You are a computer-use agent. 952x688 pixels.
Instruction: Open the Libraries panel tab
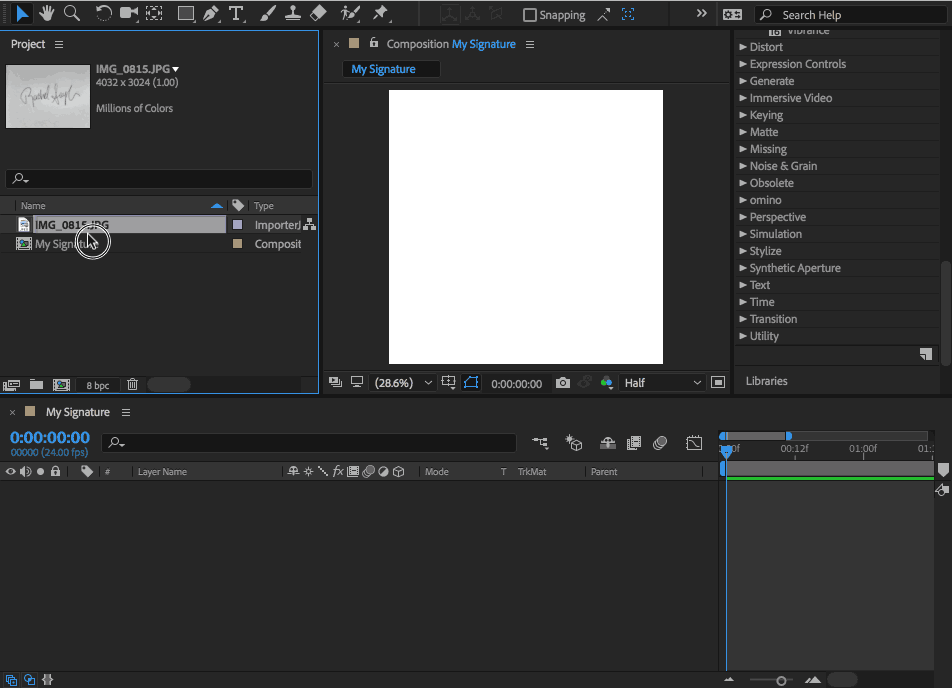tap(766, 381)
